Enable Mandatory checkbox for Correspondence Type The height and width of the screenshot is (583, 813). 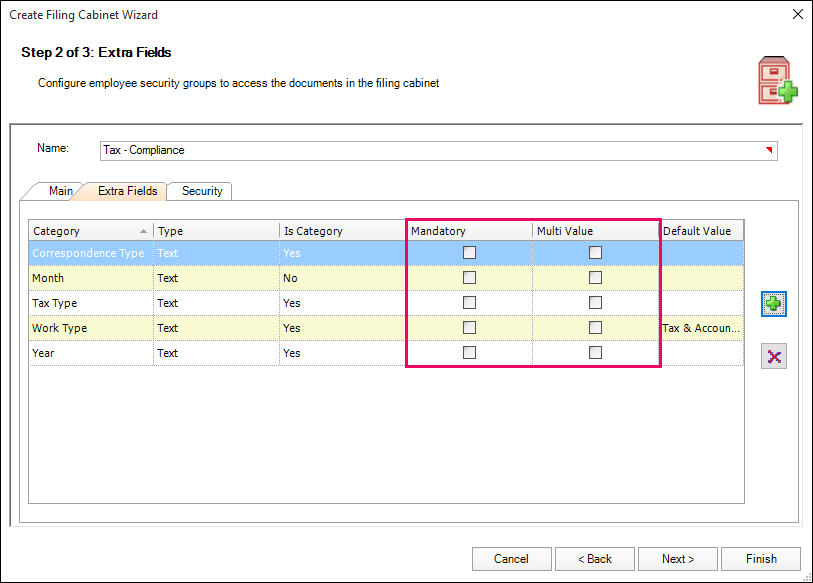[x=469, y=253]
